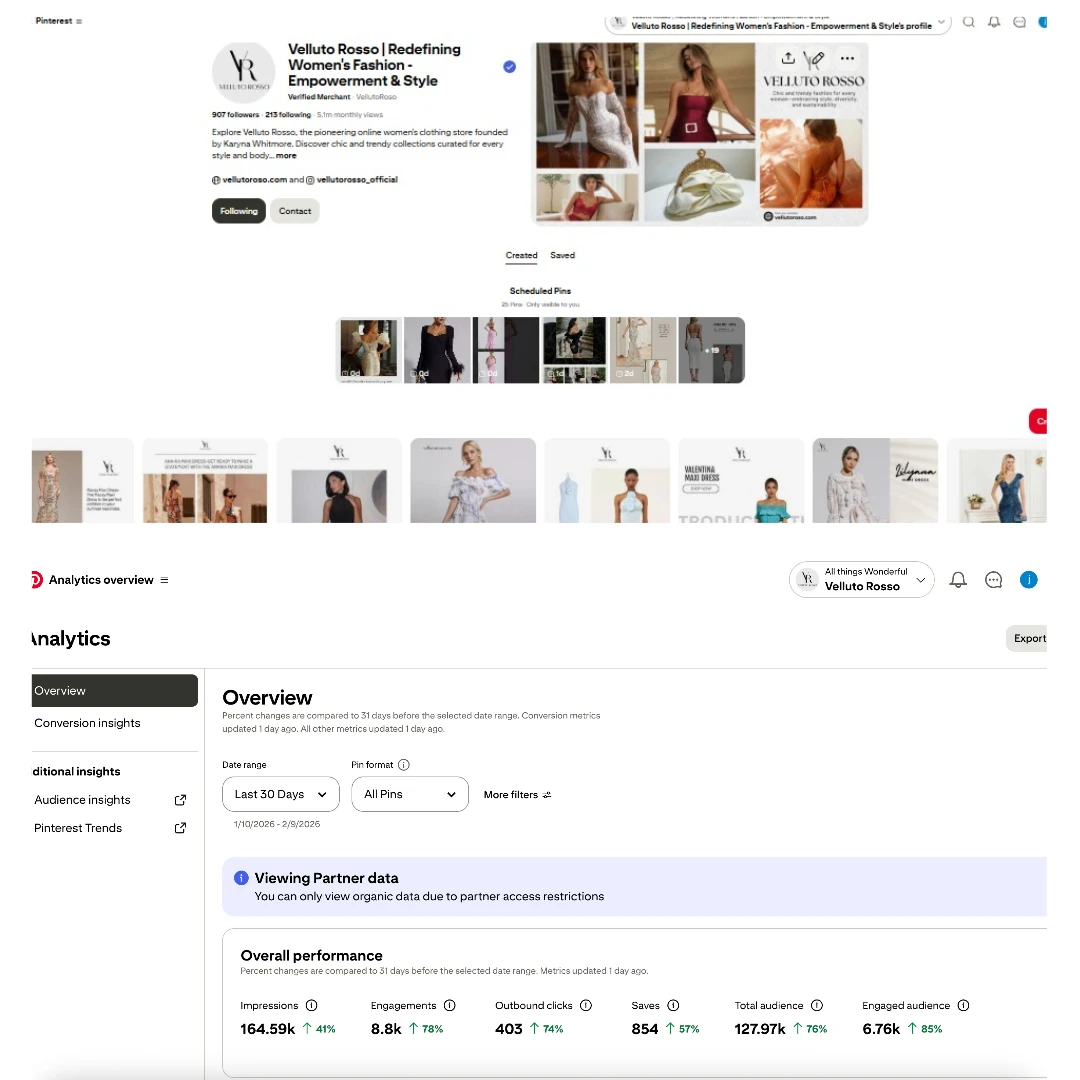Select Conversion insights in sidebar
Image resolution: width=1080 pixels, height=1080 pixels.
click(87, 723)
